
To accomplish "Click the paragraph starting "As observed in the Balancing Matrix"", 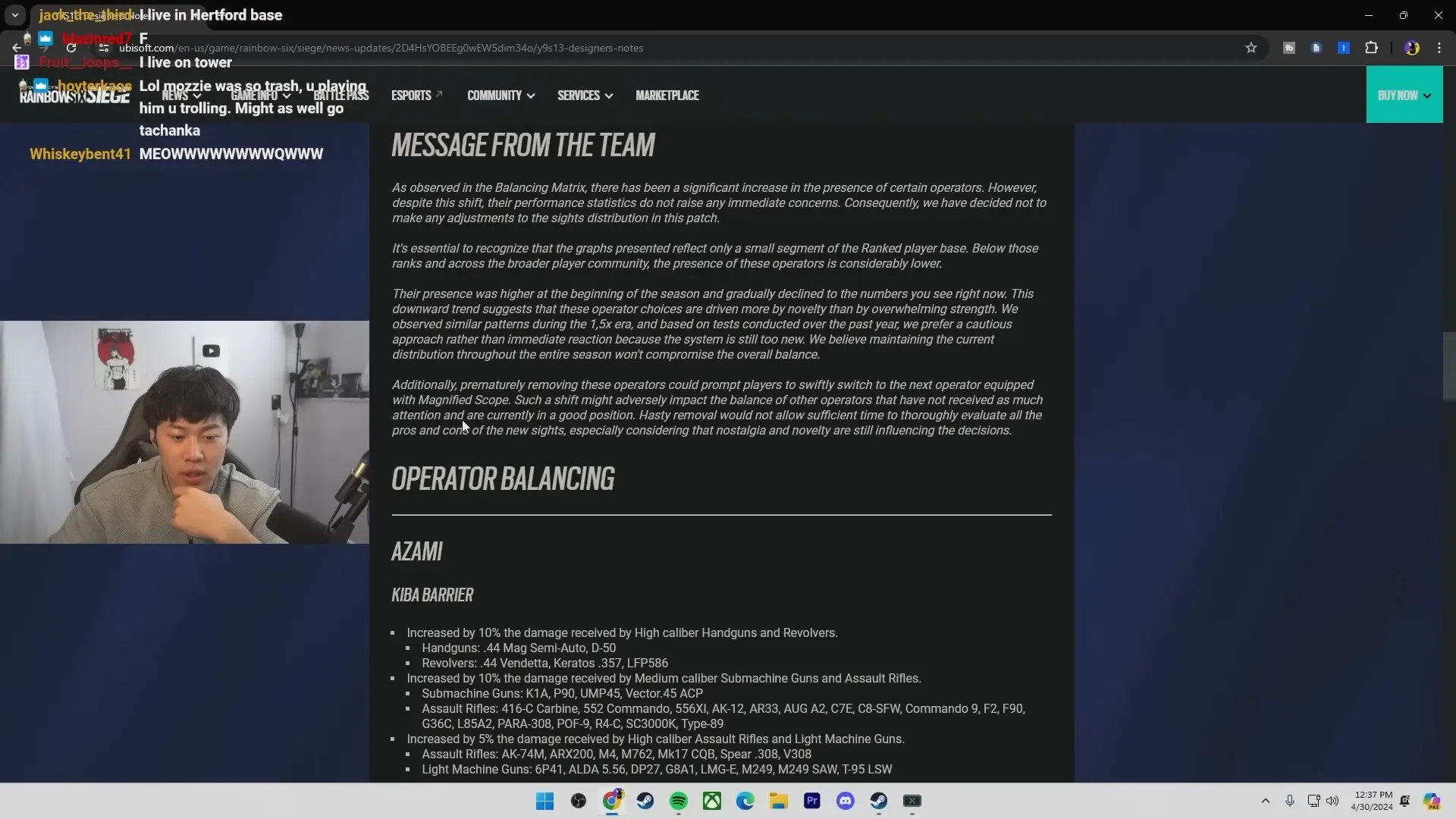I will coord(719,202).
